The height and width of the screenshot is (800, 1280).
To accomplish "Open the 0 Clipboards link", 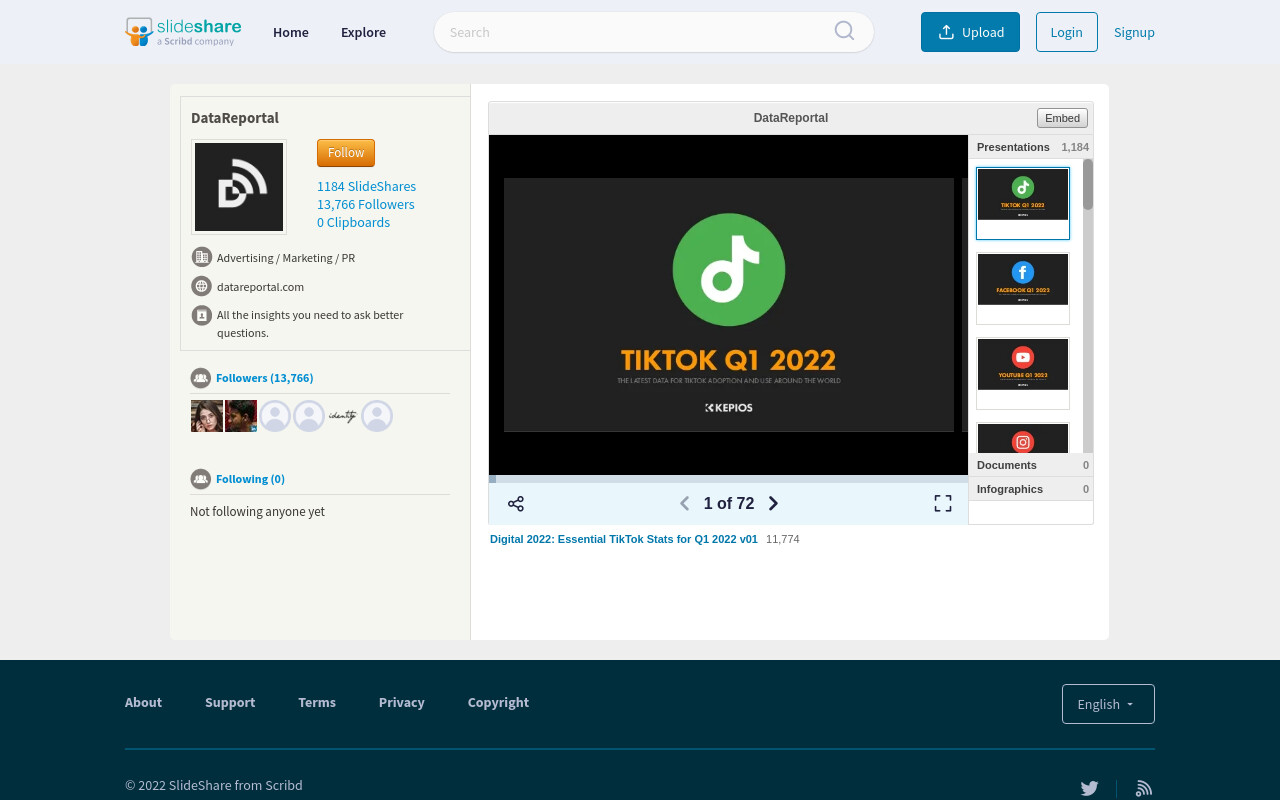I will pos(353,222).
